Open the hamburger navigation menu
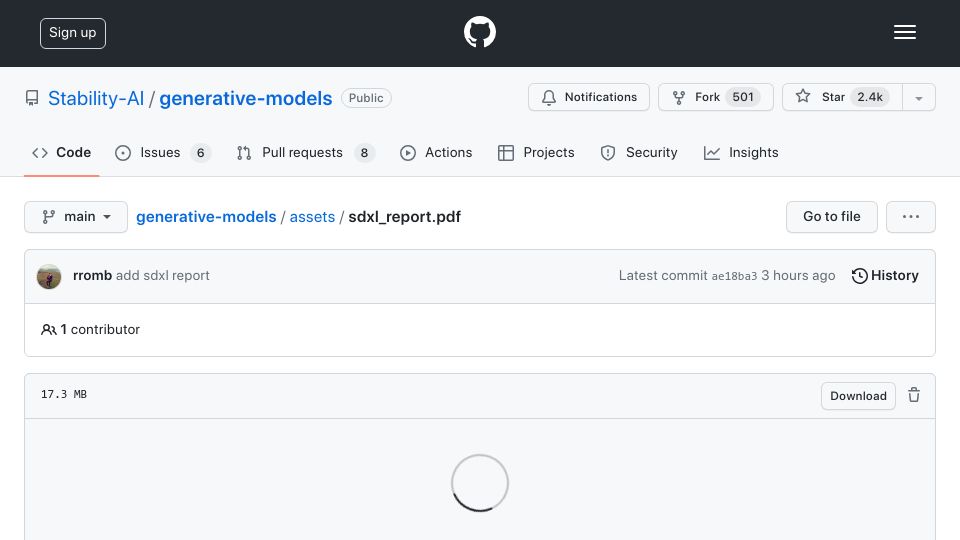The height and width of the screenshot is (540, 960). pyautogui.click(x=904, y=32)
